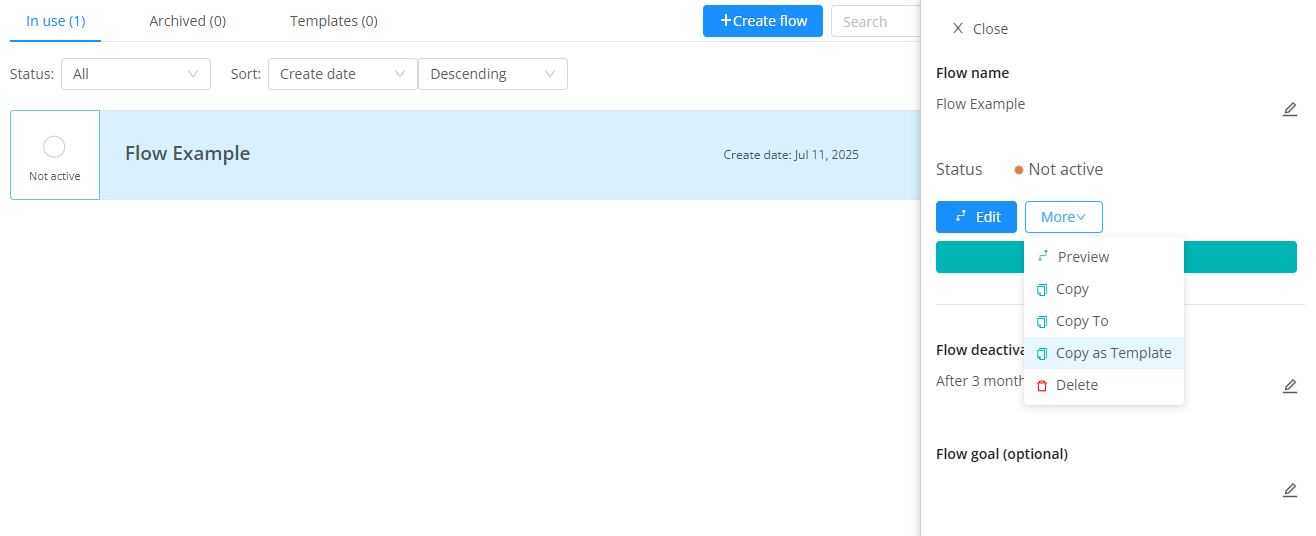Switch to the Archived tab
The height and width of the screenshot is (536, 1316).
(187, 21)
